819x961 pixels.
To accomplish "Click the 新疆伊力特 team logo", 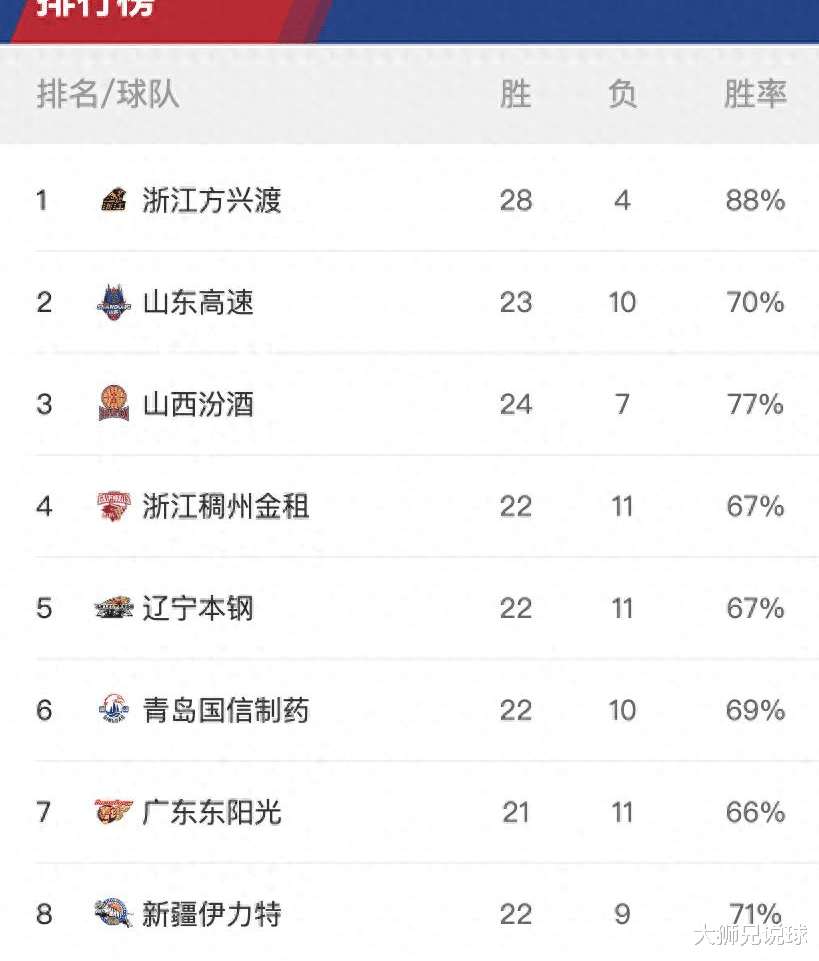I will tap(114, 913).
